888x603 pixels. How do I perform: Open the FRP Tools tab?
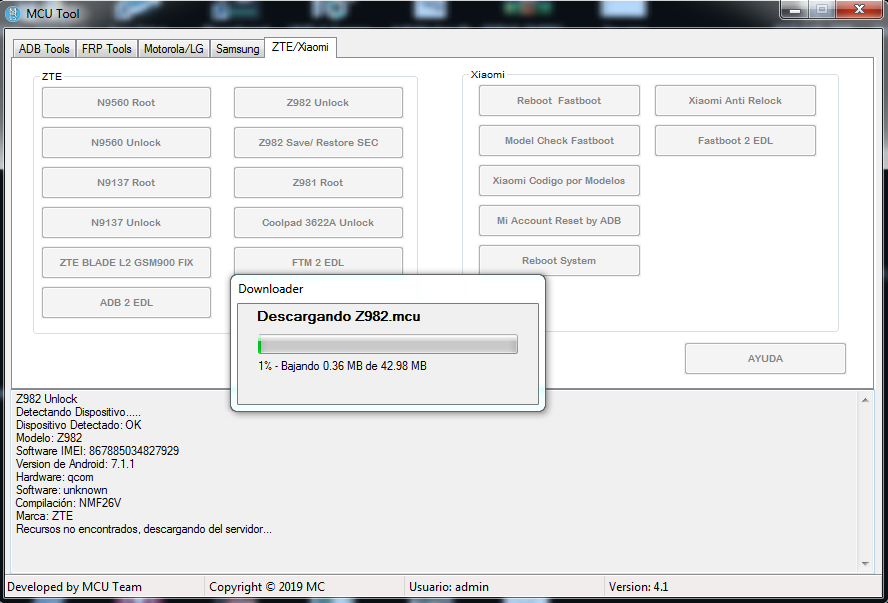point(106,49)
